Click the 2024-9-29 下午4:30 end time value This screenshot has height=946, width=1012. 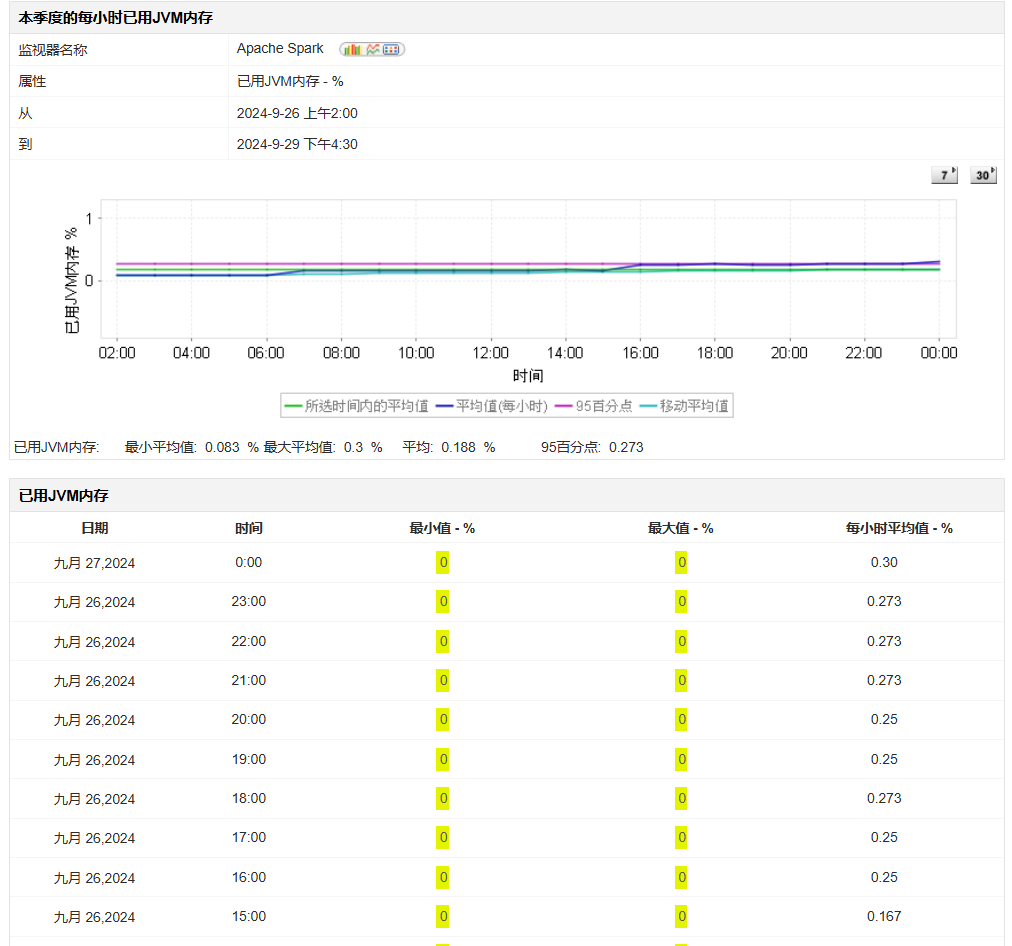297,145
